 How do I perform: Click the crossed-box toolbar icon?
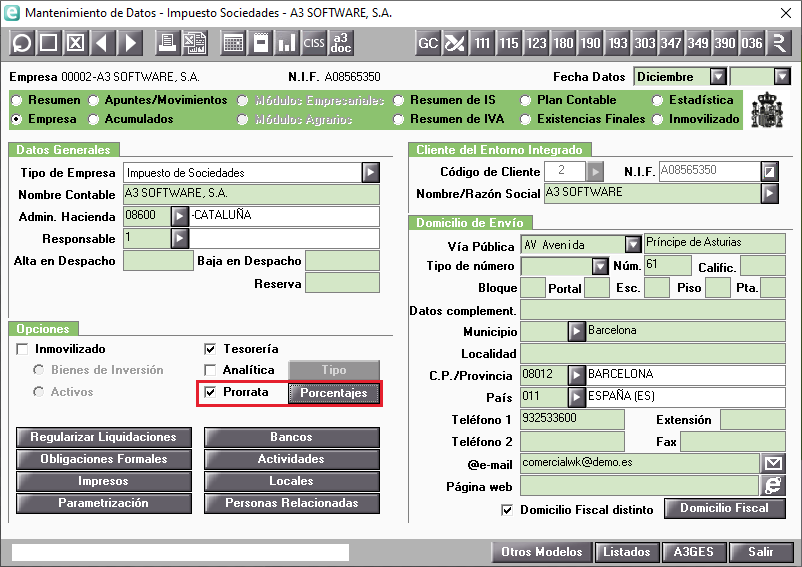coord(76,43)
